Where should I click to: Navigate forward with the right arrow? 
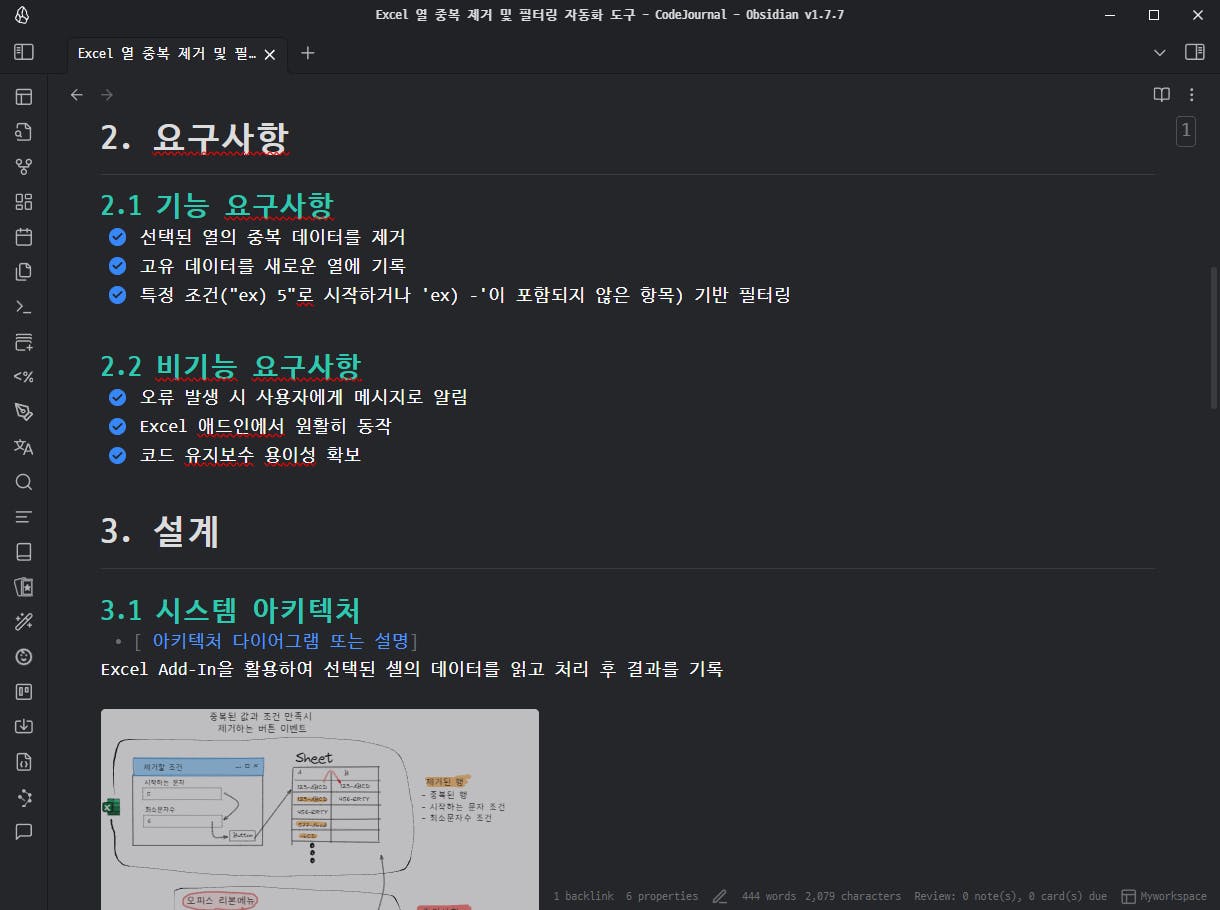(x=107, y=95)
